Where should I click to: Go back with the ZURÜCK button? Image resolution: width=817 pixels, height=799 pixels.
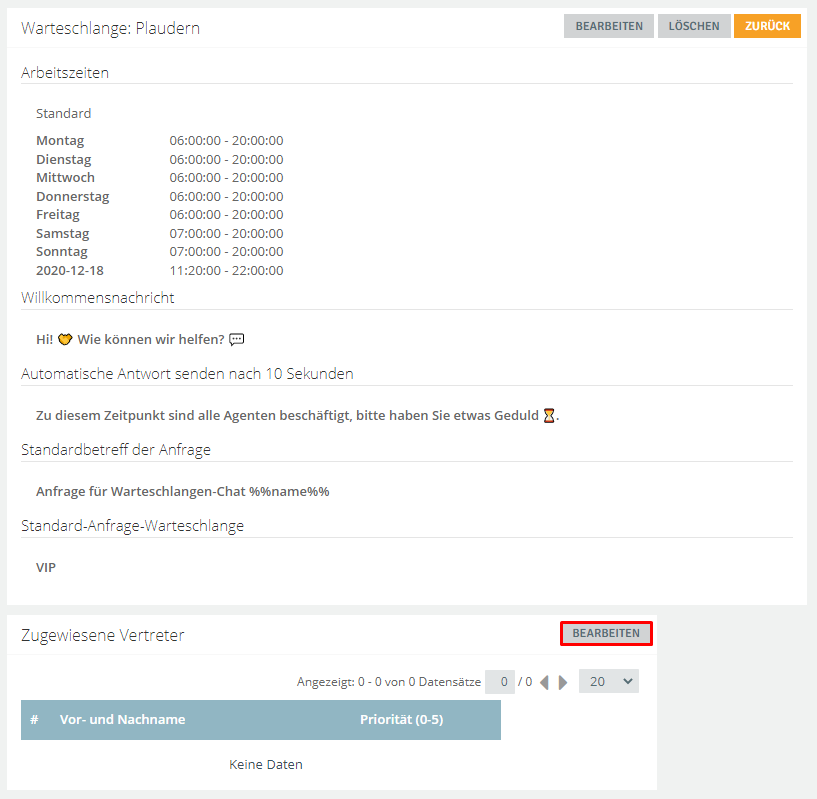pos(767,26)
